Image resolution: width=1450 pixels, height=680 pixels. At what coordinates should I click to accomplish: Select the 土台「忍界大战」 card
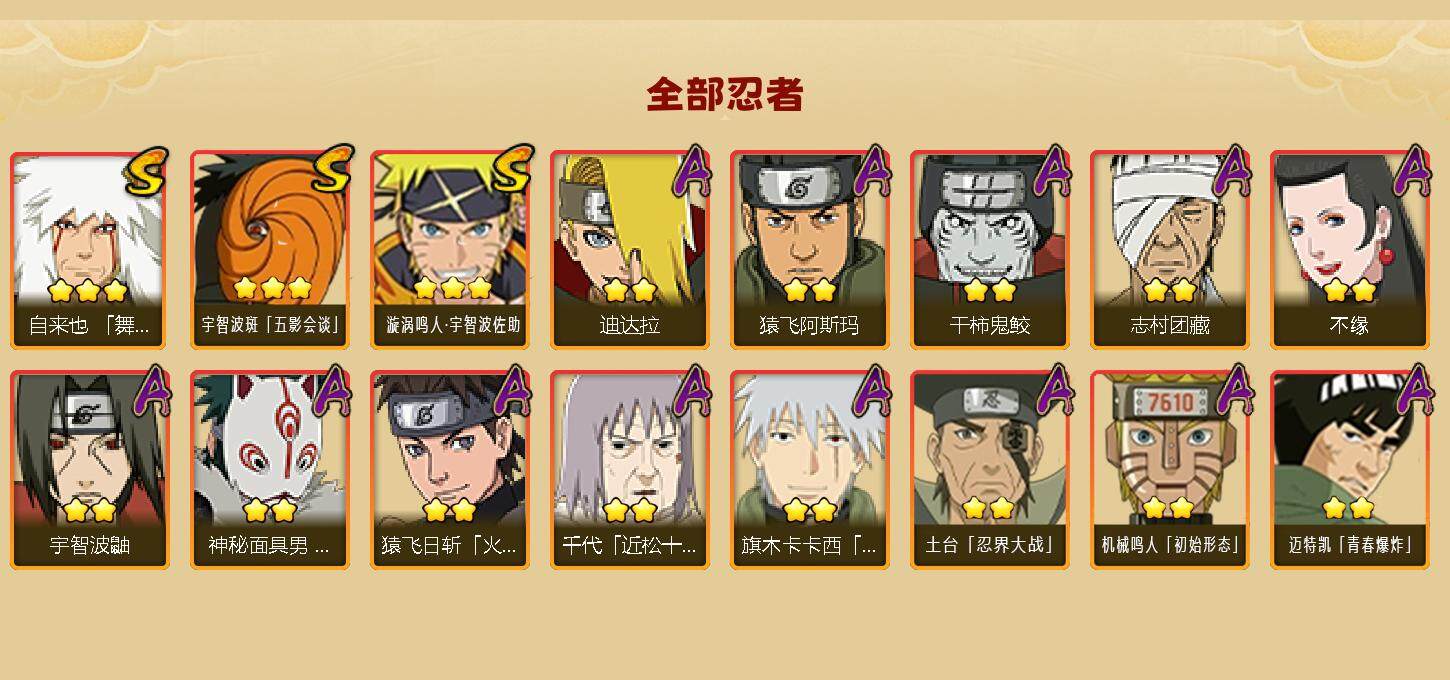tap(990, 470)
